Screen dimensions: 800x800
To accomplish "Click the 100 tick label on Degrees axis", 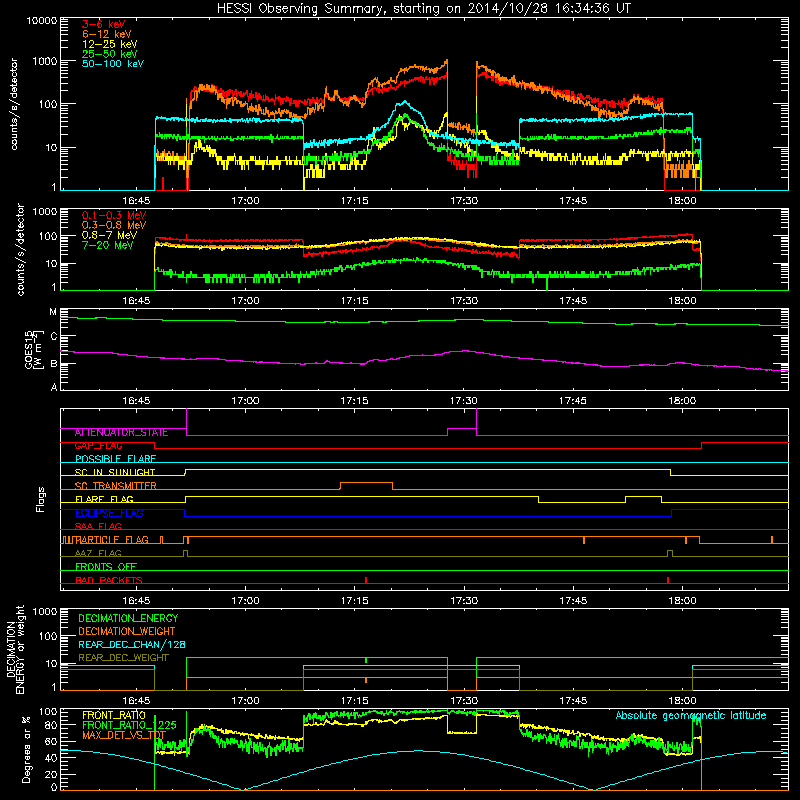I will tap(48, 712).
